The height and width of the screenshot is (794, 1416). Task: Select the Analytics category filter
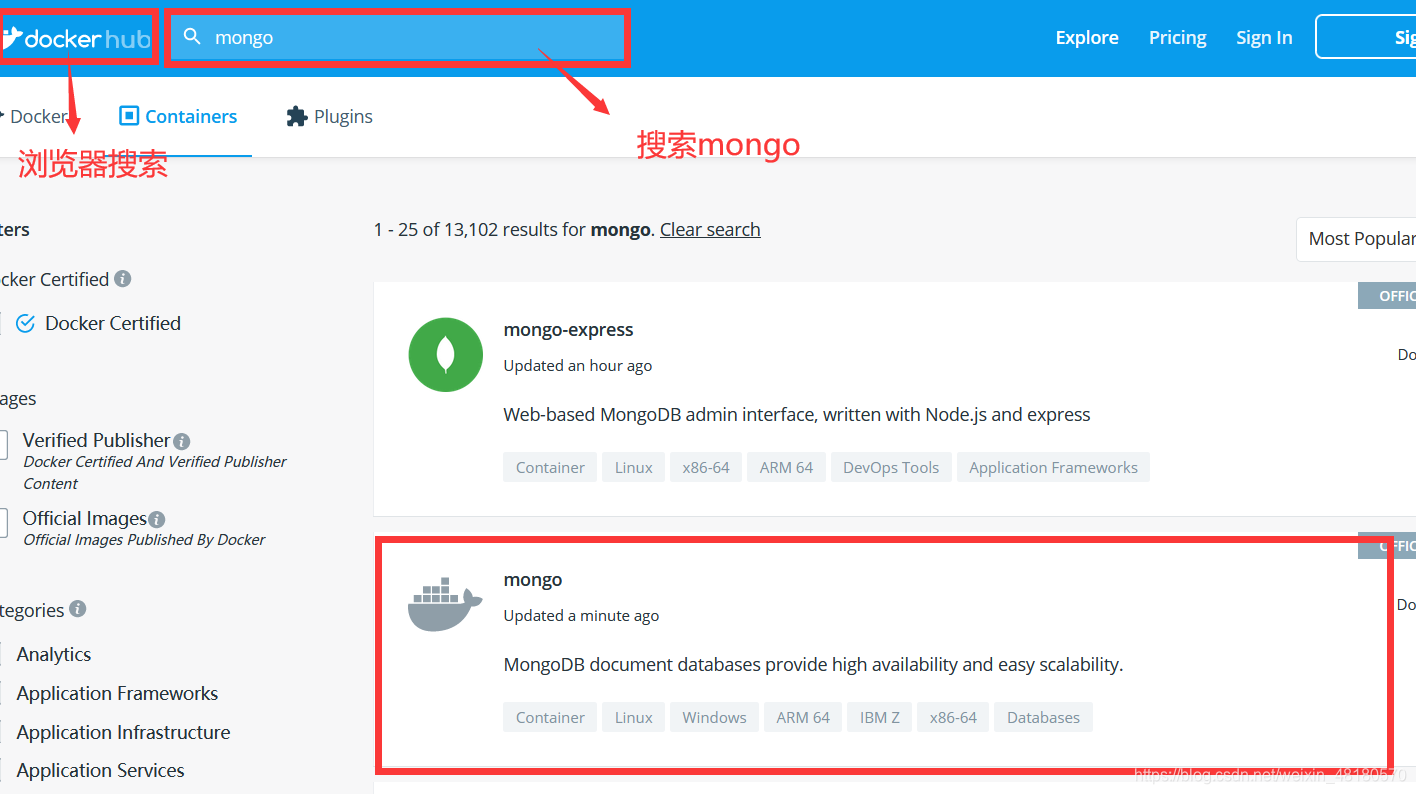pos(54,654)
